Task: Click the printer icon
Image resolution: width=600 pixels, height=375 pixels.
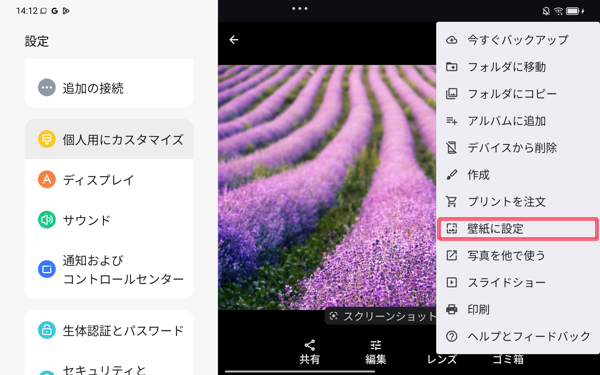Action: 452,310
